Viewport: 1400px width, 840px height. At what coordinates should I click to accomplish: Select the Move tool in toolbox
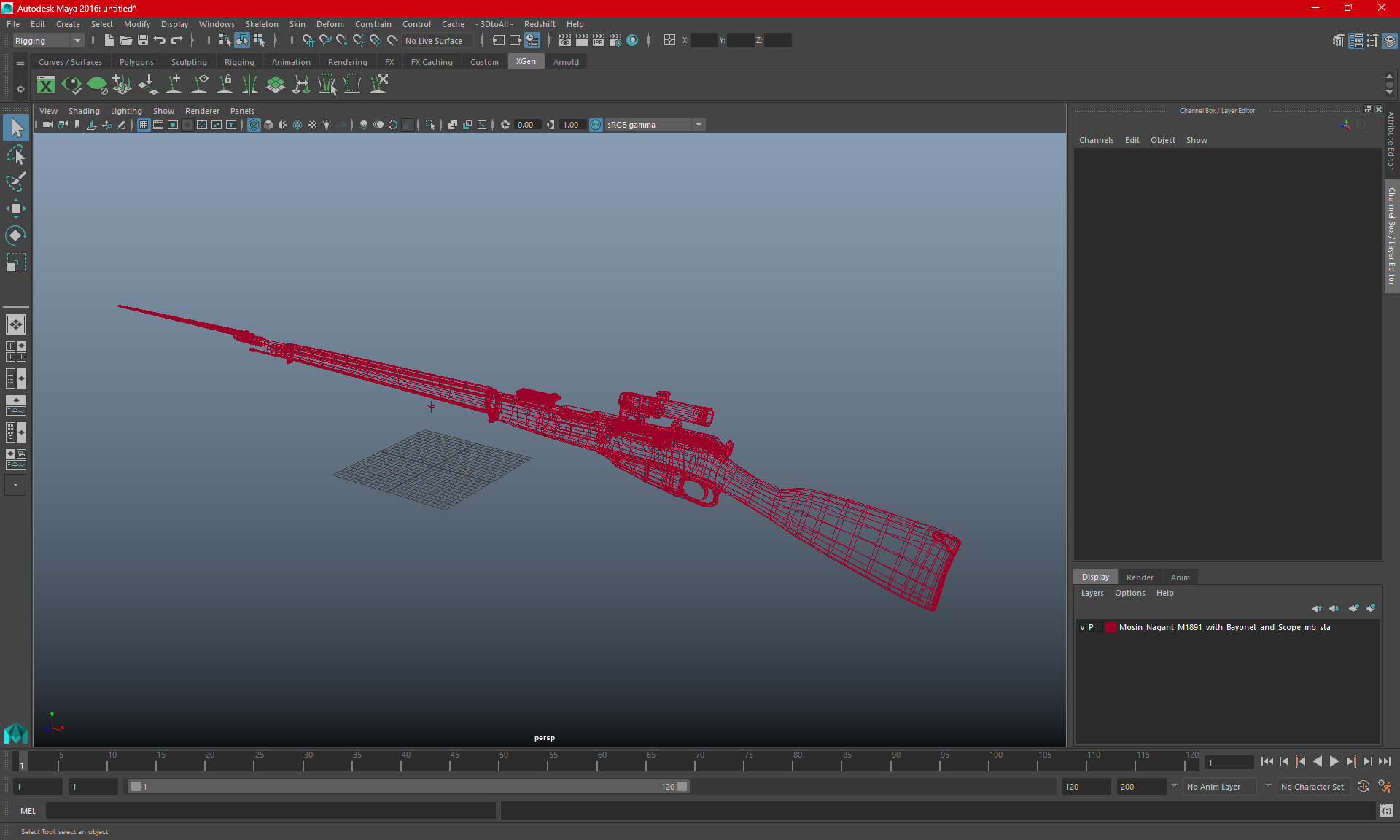[x=15, y=209]
